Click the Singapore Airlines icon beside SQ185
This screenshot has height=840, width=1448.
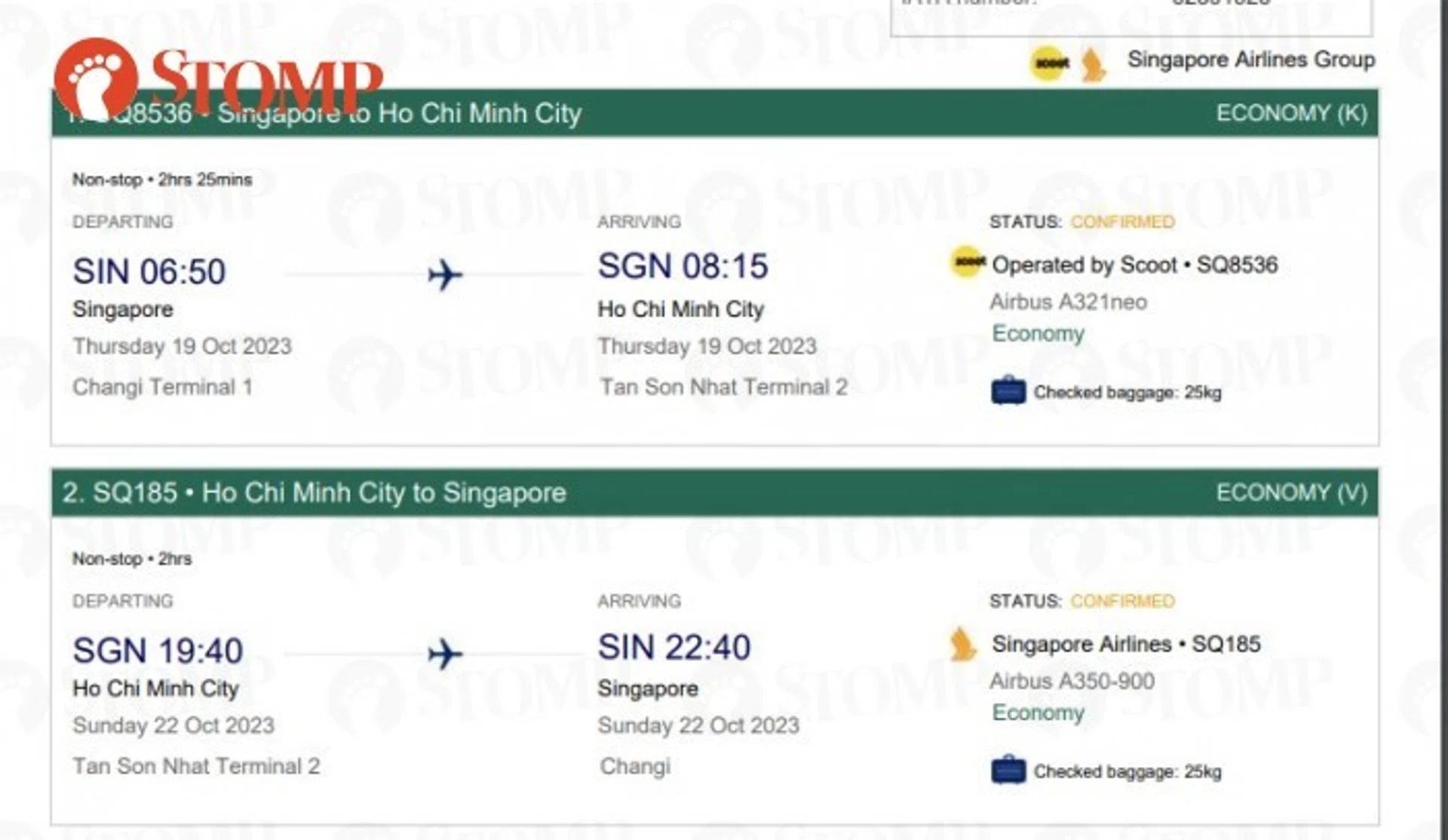[x=962, y=643]
